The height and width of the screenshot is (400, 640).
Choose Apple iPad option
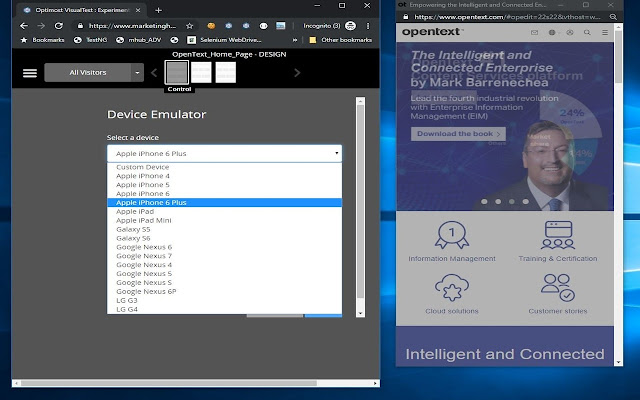pos(224,211)
